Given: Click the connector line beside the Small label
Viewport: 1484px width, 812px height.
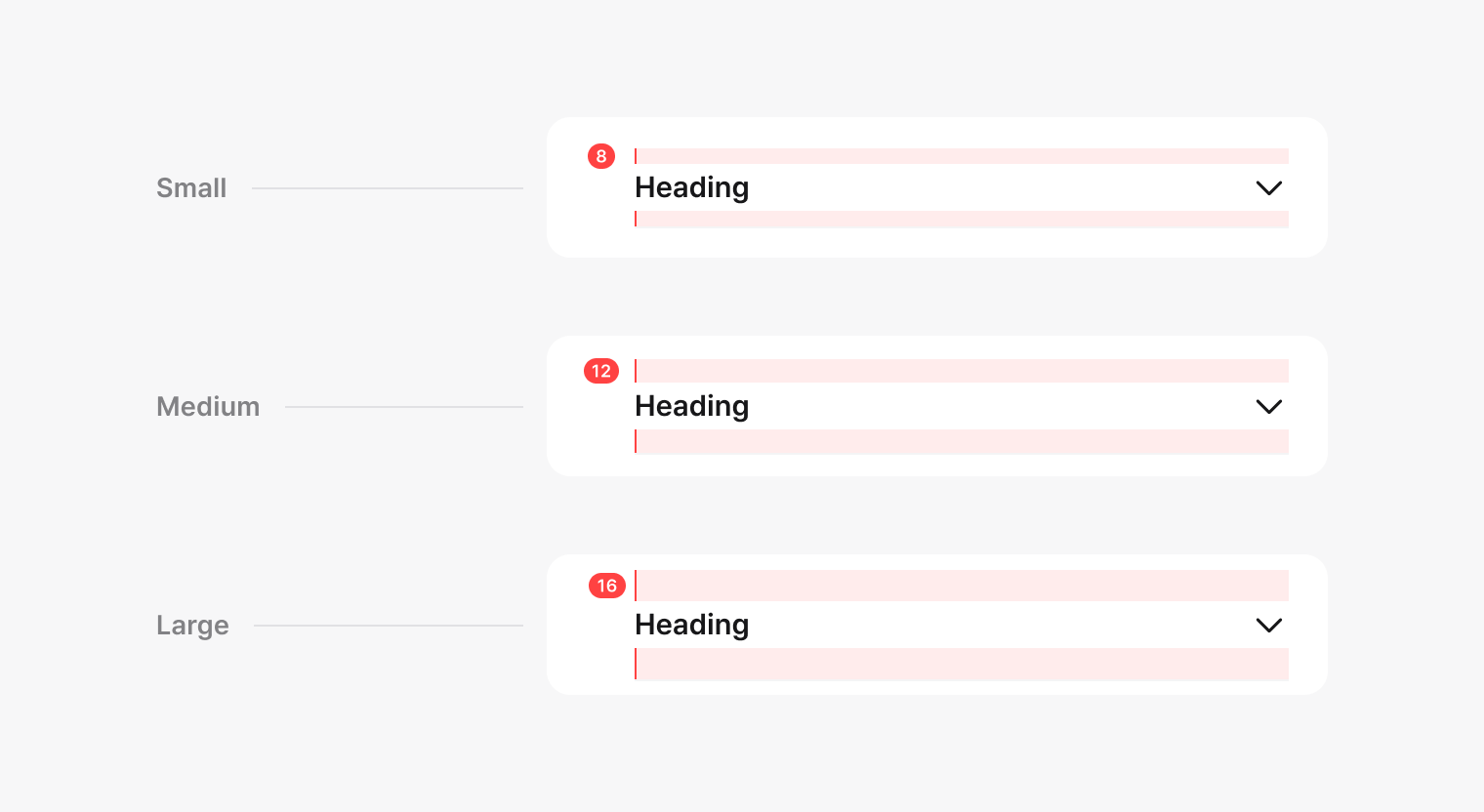Looking at the screenshot, I should click(x=388, y=188).
